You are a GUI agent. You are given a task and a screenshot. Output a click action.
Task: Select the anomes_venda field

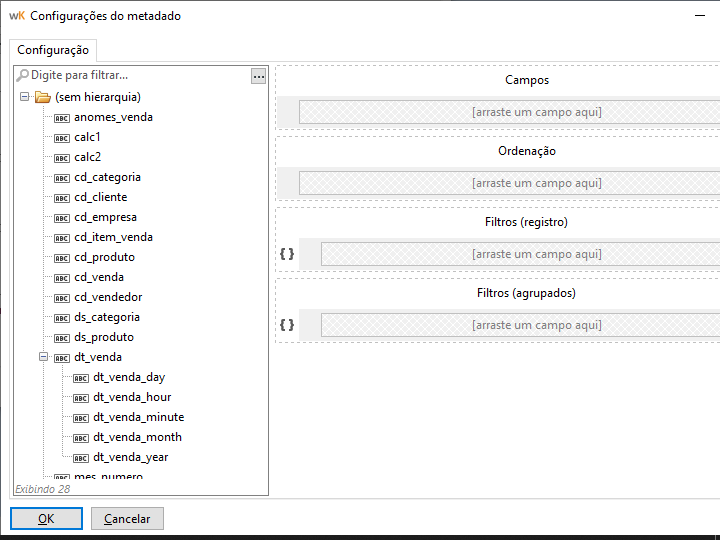113,117
